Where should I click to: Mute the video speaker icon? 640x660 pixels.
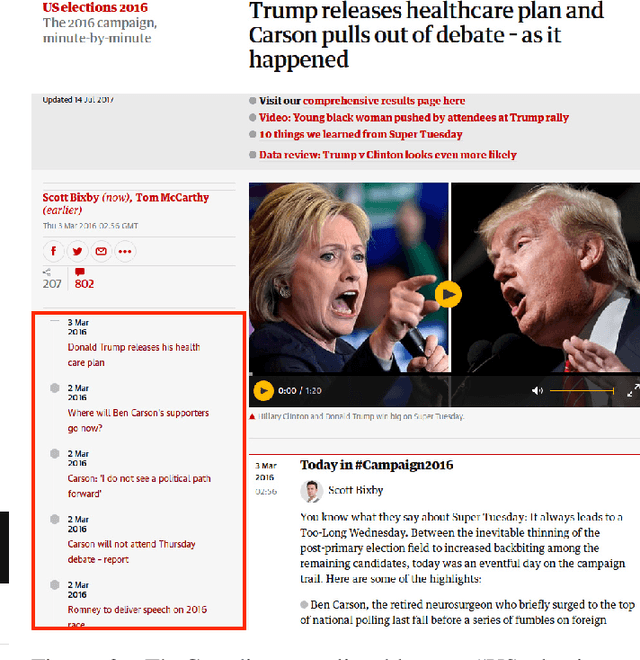[x=537, y=391]
